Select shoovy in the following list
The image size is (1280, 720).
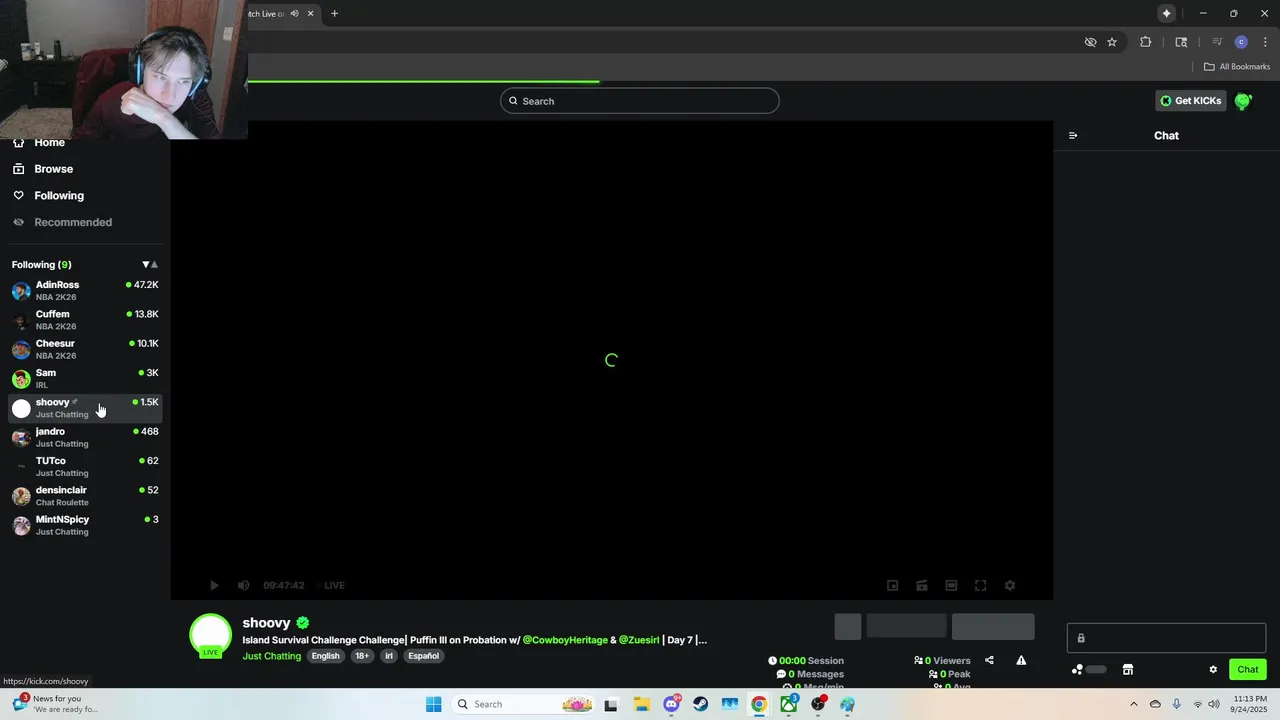click(85, 408)
